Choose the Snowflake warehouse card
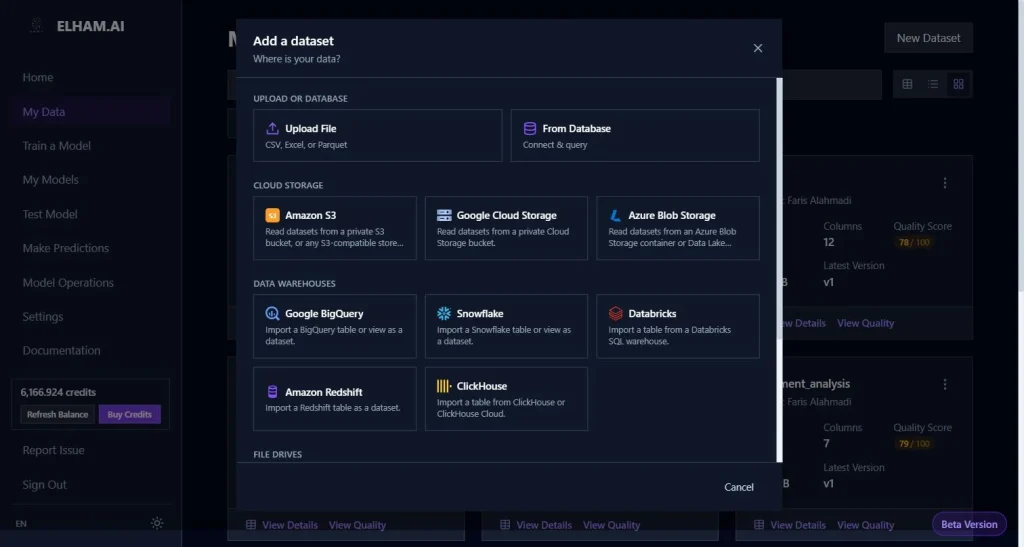1024x547 pixels. [506, 326]
